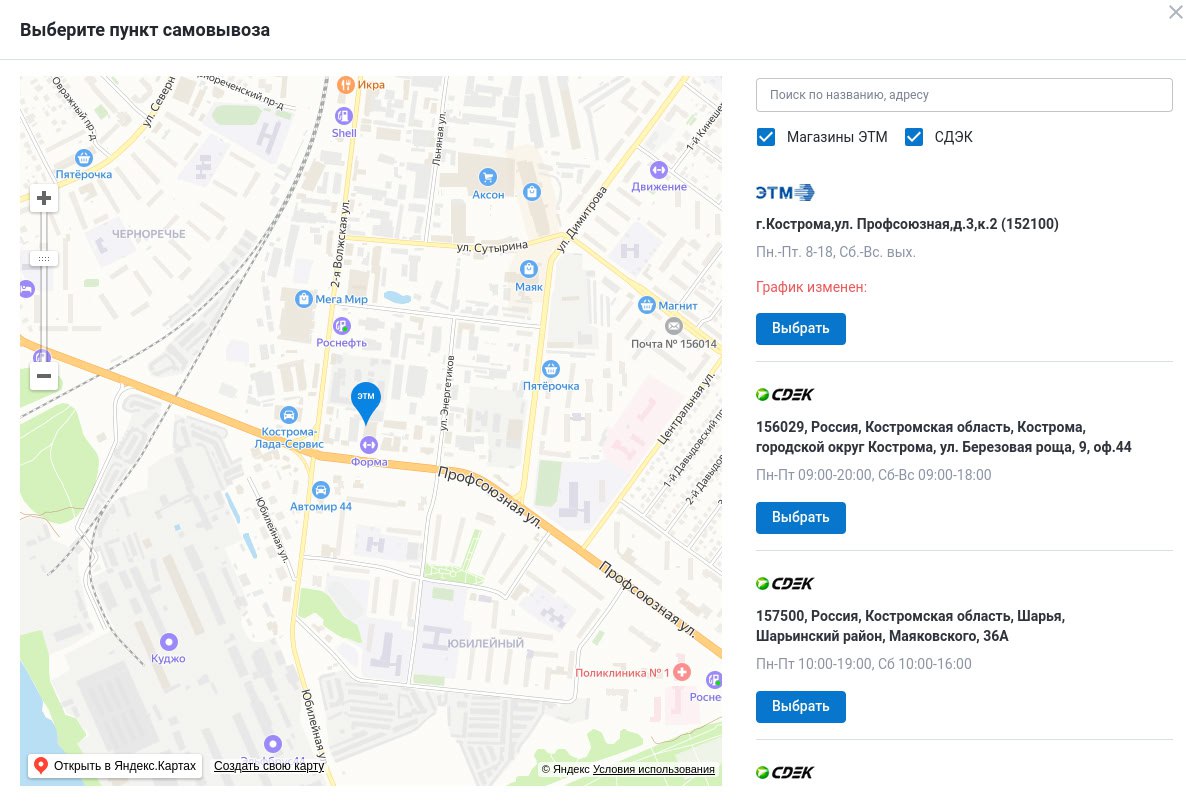Open the Почта № 156014 envelope marker
1186x801 pixels.
coord(673,327)
